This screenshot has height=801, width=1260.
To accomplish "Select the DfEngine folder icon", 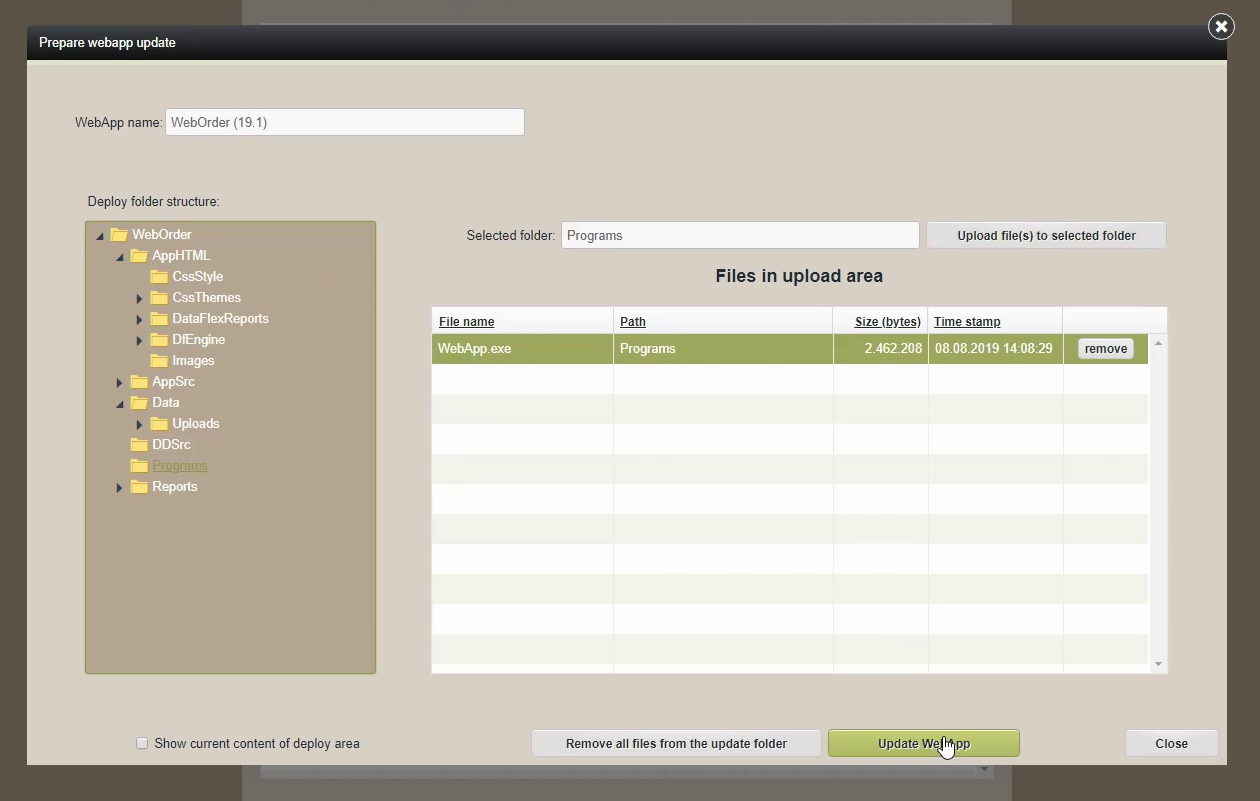I will (x=159, y=340).
